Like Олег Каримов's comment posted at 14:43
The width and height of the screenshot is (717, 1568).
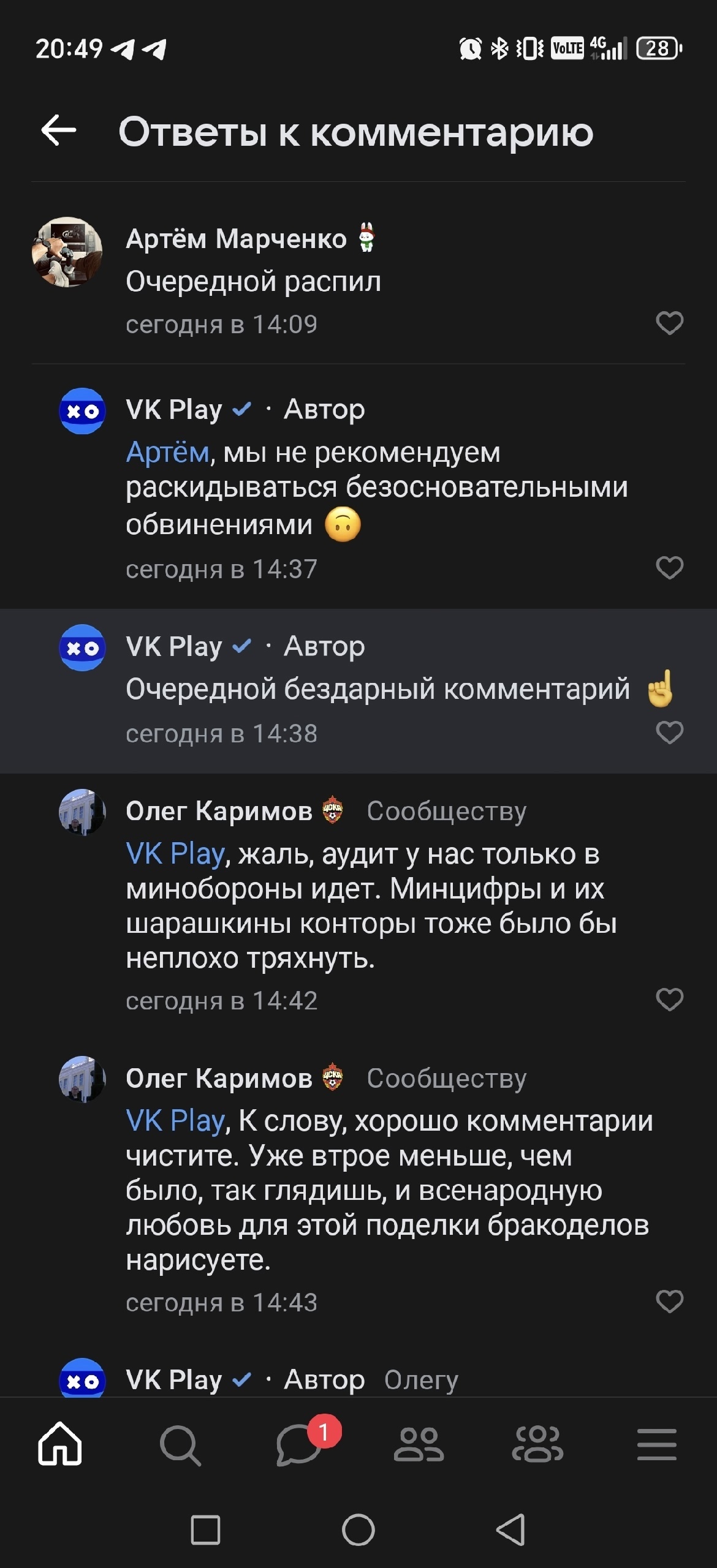pos(669,1302)
